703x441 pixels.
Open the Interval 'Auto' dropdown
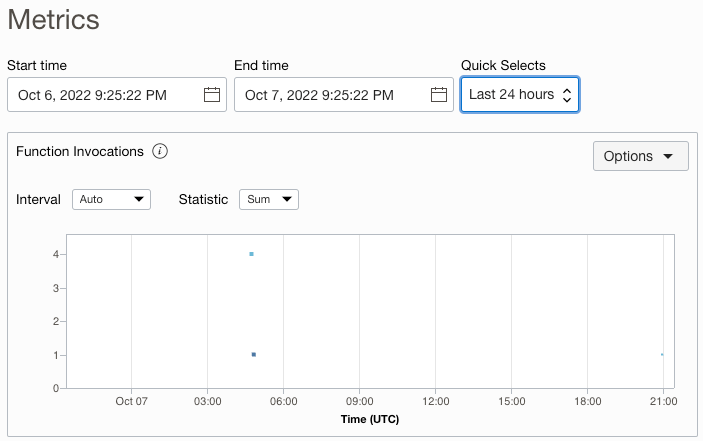[111, 199]
